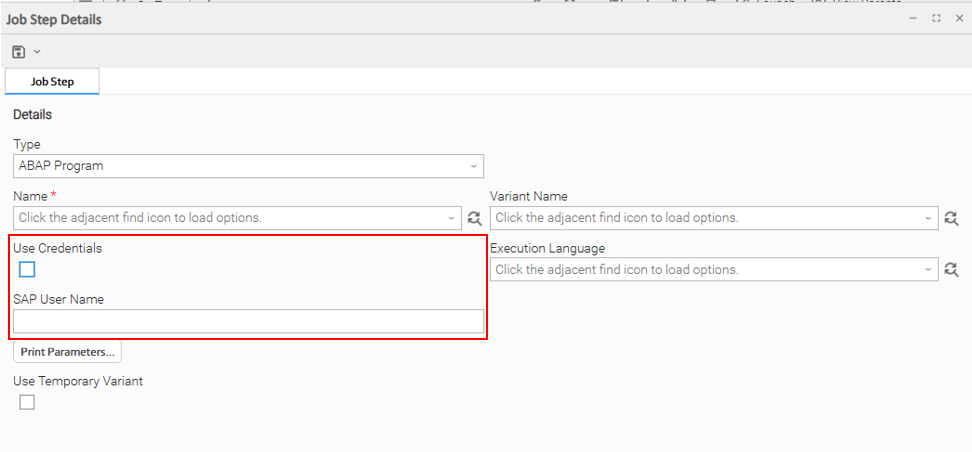Click inside the Execution Language text field

[705, 270]
